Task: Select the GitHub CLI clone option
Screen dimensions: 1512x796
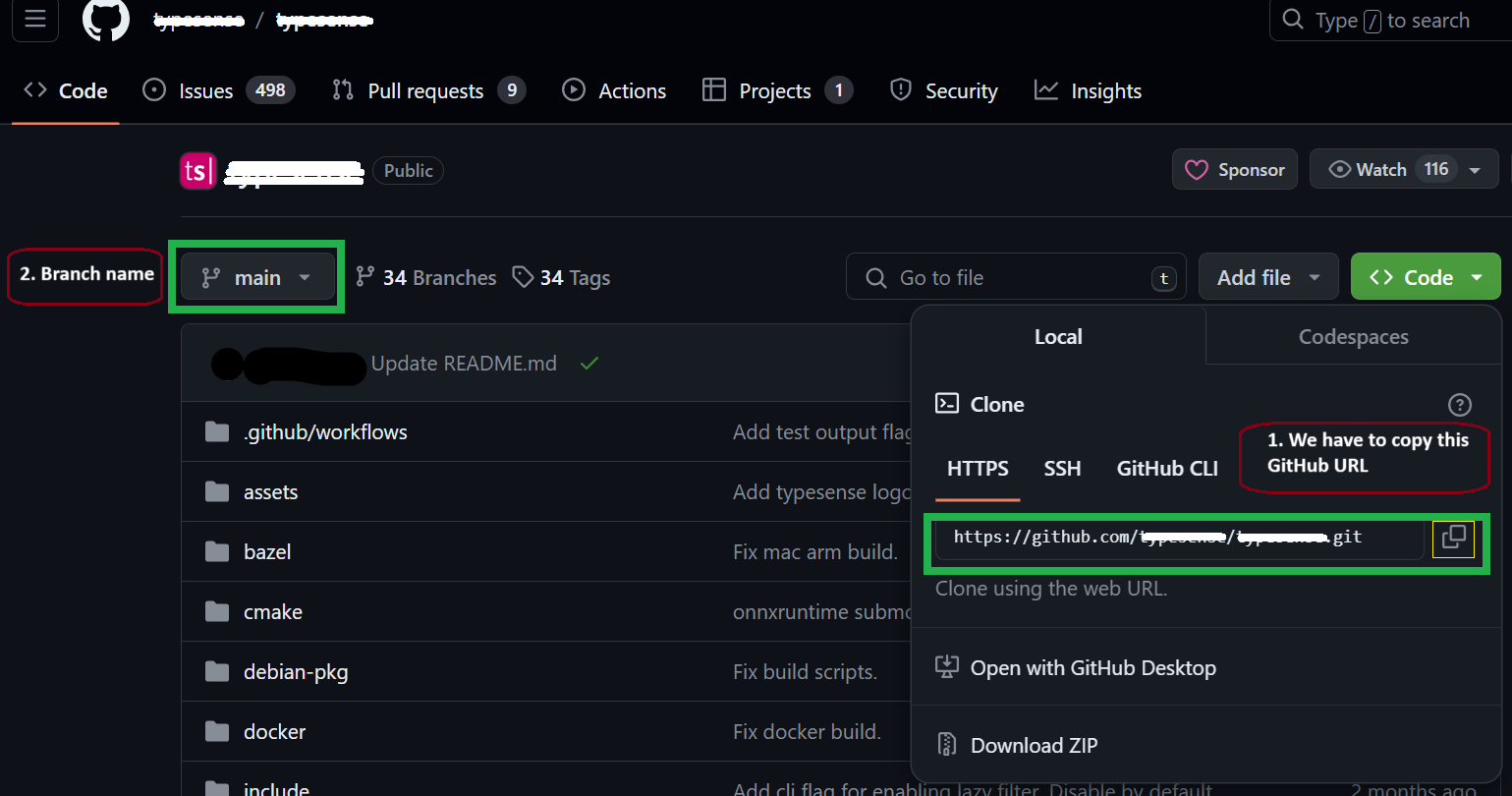Action: pyautogui.click(x=1166, y=469)
